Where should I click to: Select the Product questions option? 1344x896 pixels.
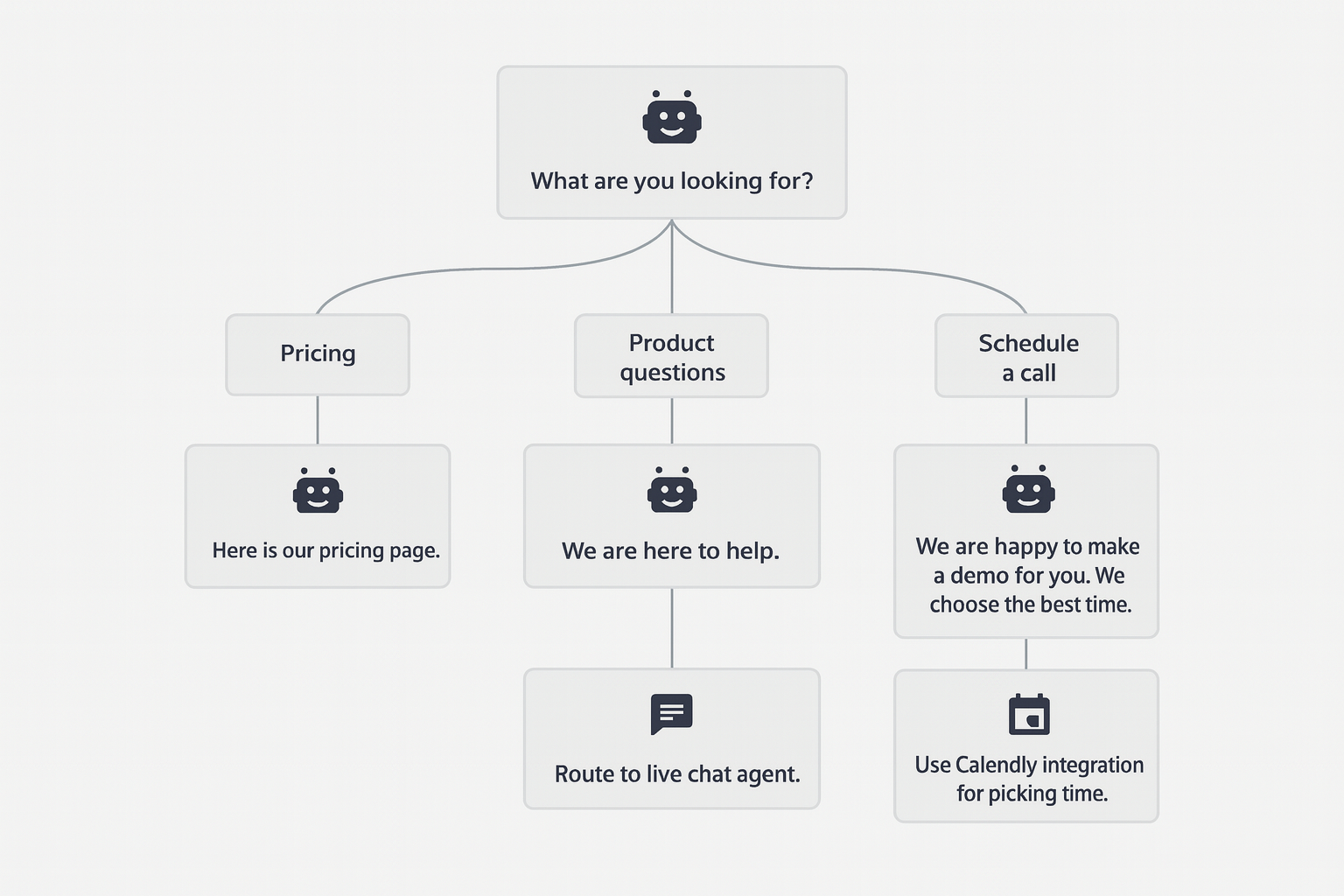coord(671,357)
